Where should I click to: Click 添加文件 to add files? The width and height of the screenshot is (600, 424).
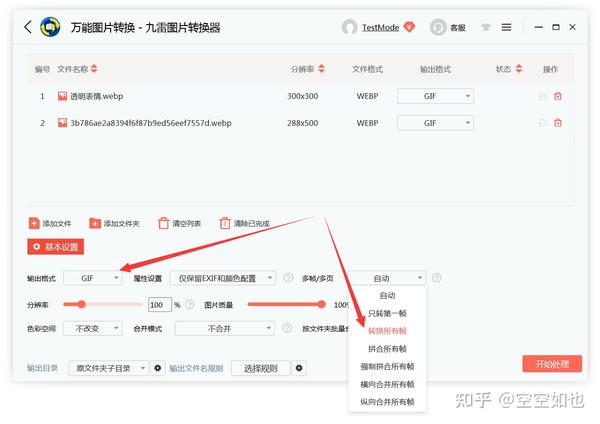pos(50,223)
